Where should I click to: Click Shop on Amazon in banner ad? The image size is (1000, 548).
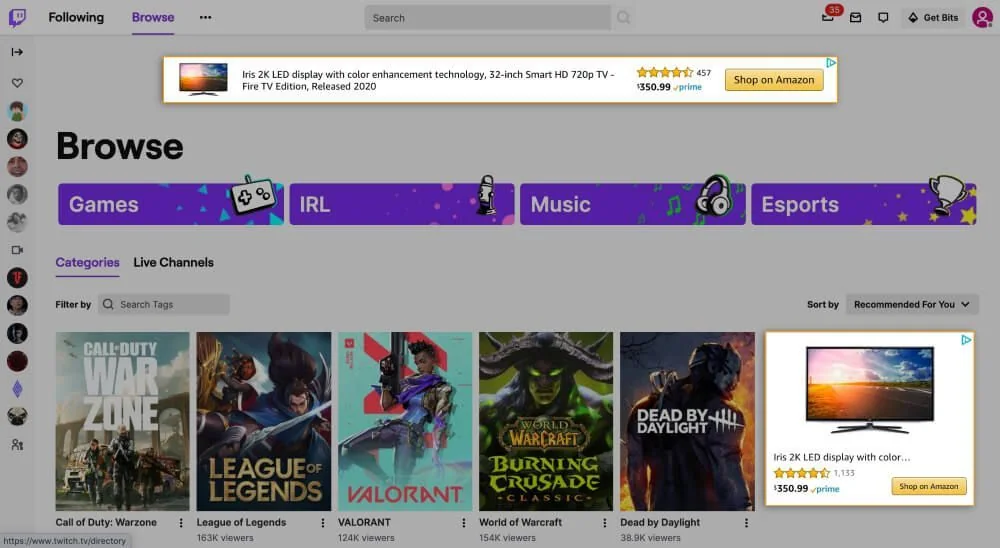point(774,80)
